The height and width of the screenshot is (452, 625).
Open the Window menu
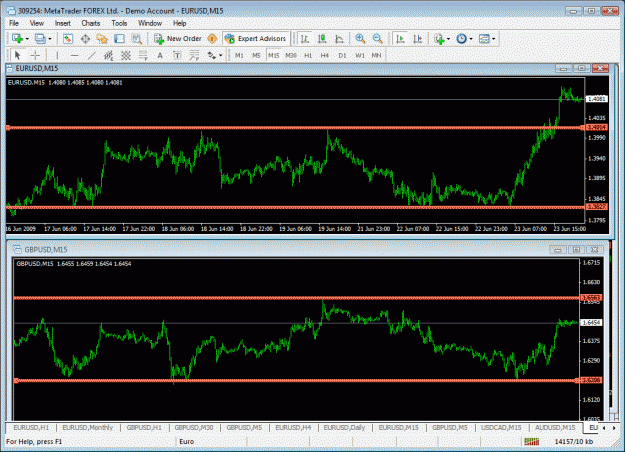coord(150,24)
